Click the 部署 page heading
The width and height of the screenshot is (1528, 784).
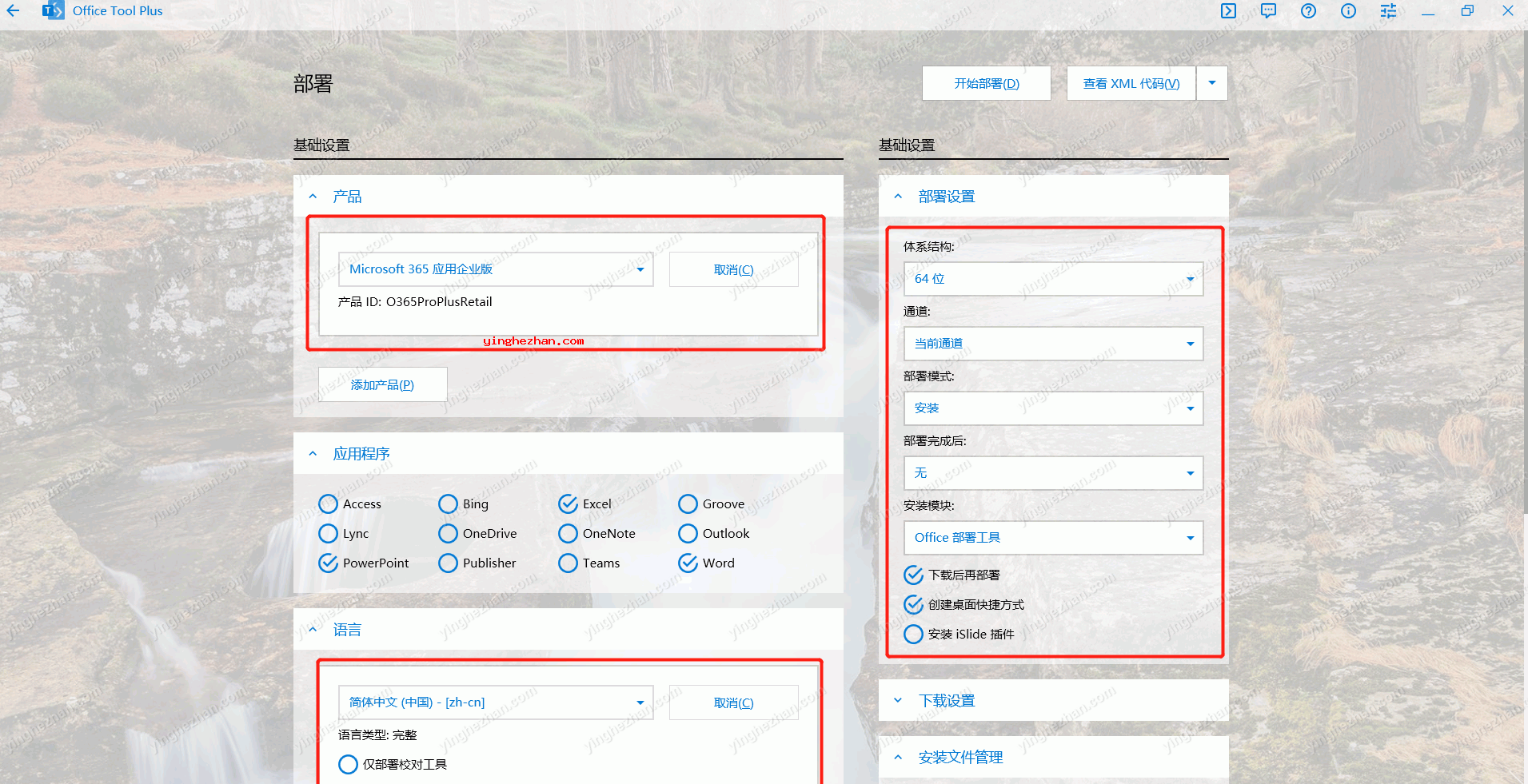pos(313,84)
